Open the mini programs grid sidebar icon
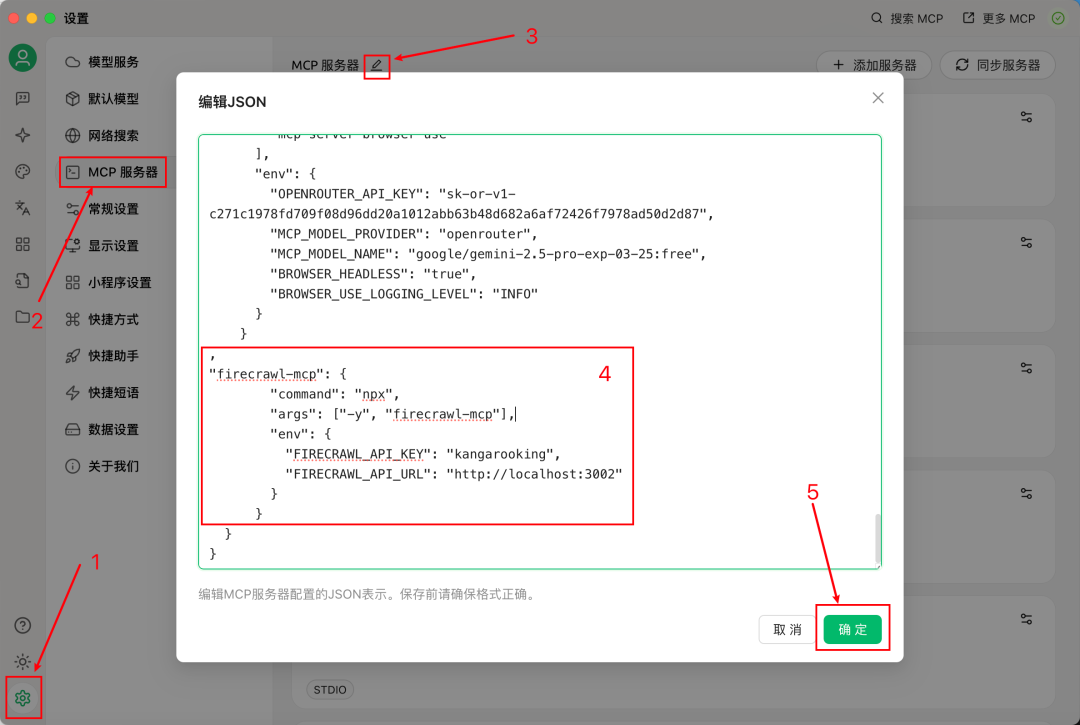The height and width of the screenshot is (725, 1080). coord(23,244)
